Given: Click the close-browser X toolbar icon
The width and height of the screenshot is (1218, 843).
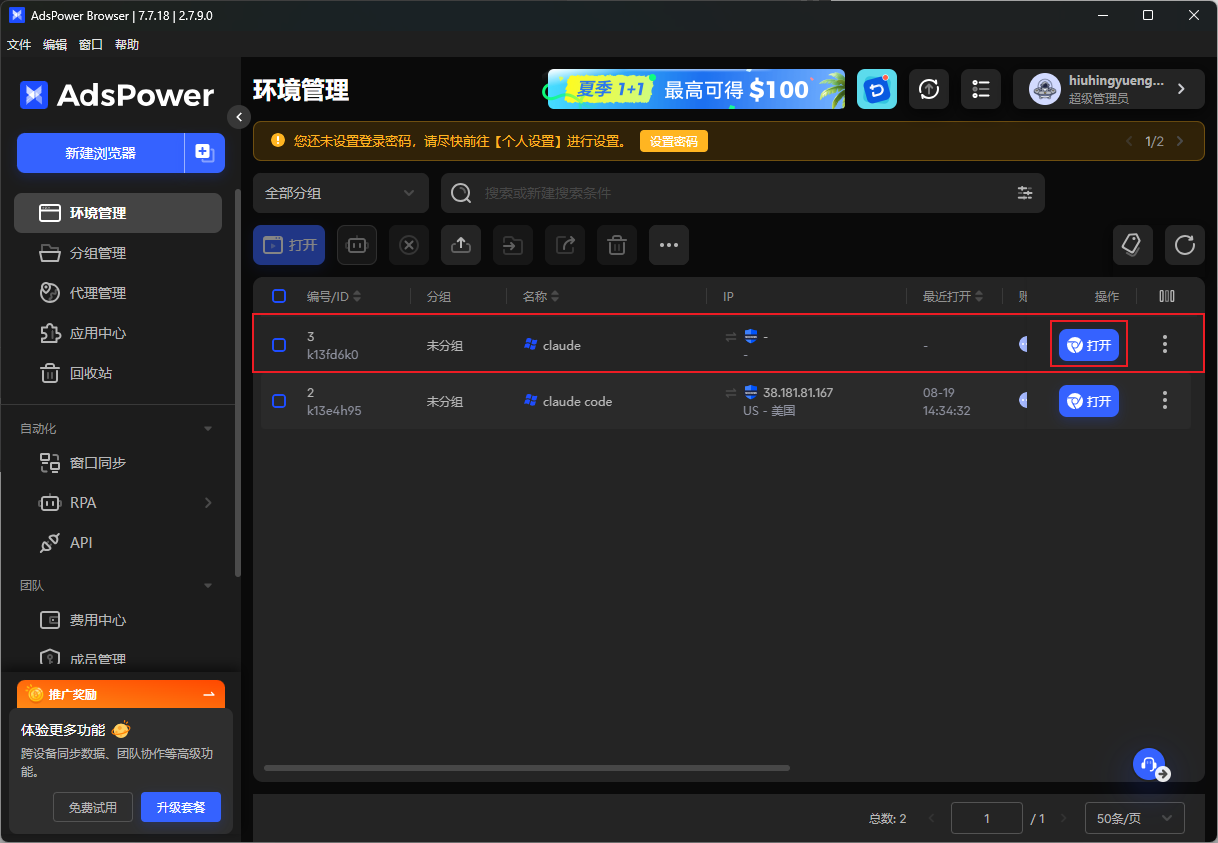Looking at the screenshot, I should [x=409, y=245].
